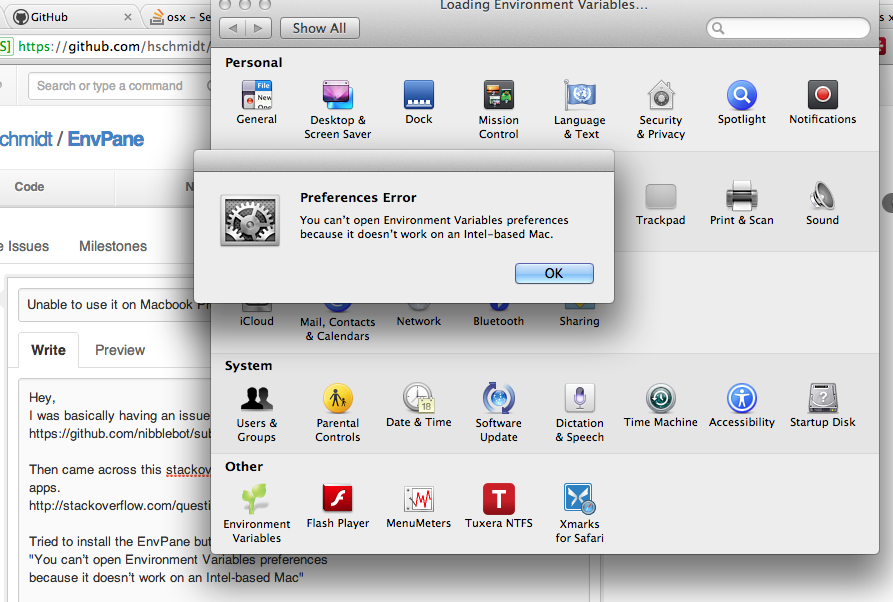
Task: Open Dock preferences
Action: point(419,103)
